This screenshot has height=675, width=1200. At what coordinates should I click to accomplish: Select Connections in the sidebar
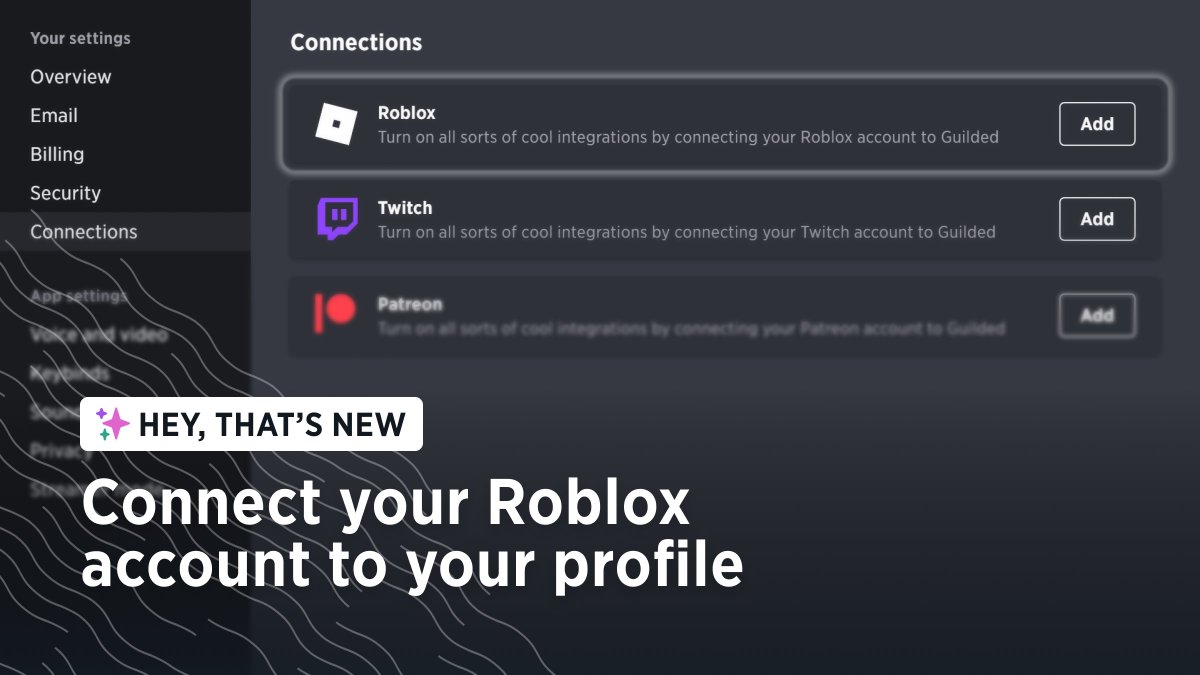coord(84,232)
